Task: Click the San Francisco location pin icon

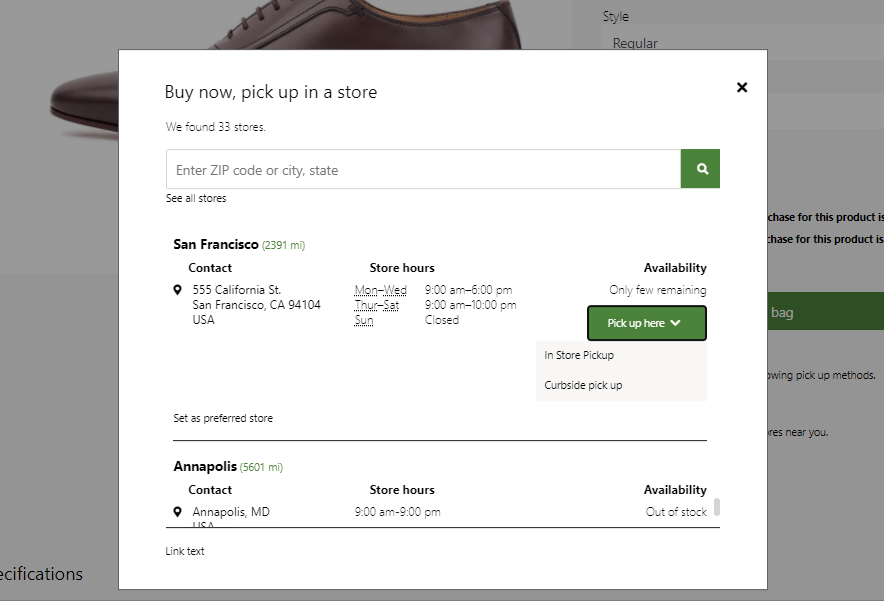Action: click(179, 290)
